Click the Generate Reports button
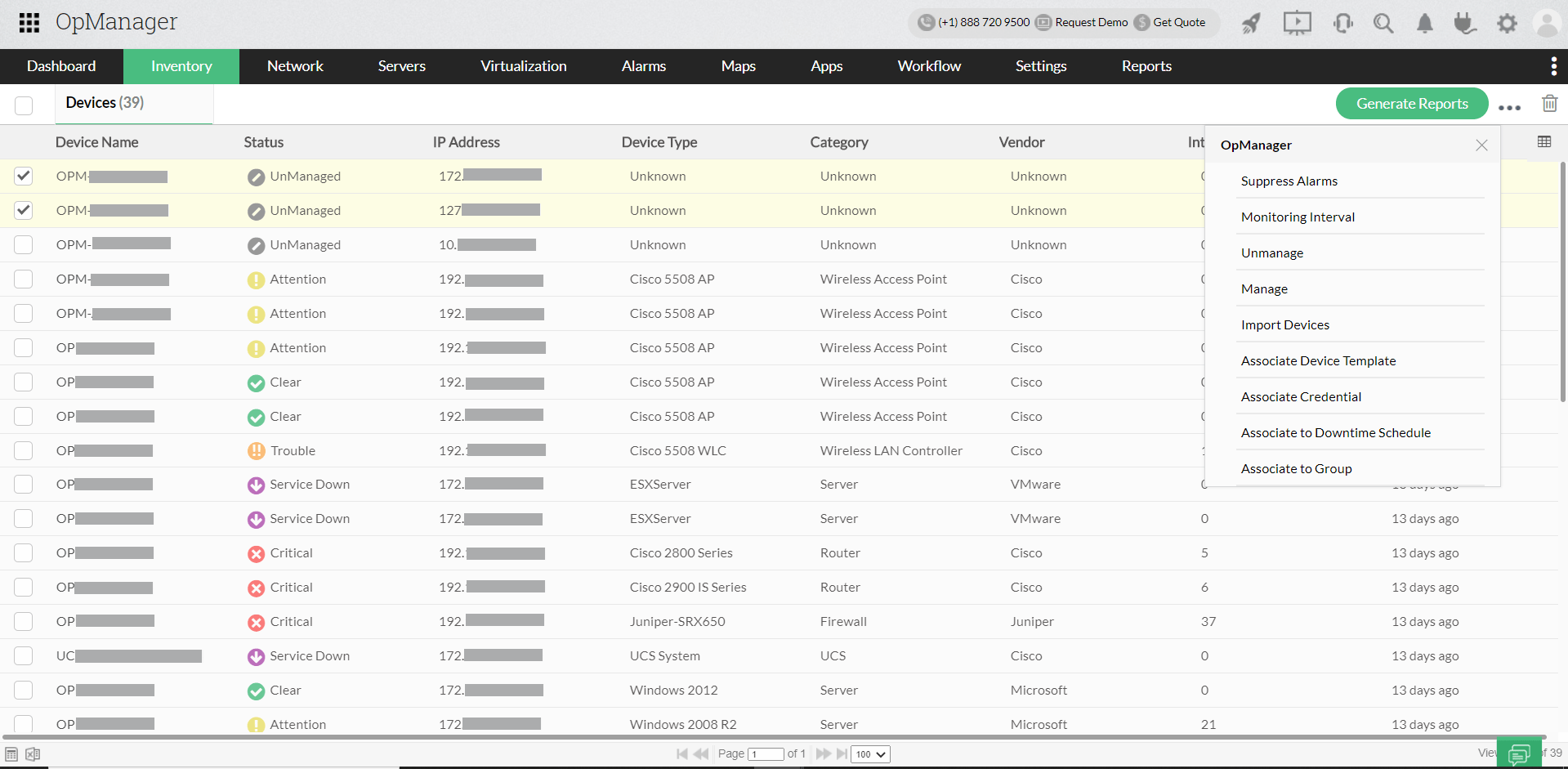The height and width of the screenshot is (769, 1568). pyautogui.click(x=1412, y=104)
